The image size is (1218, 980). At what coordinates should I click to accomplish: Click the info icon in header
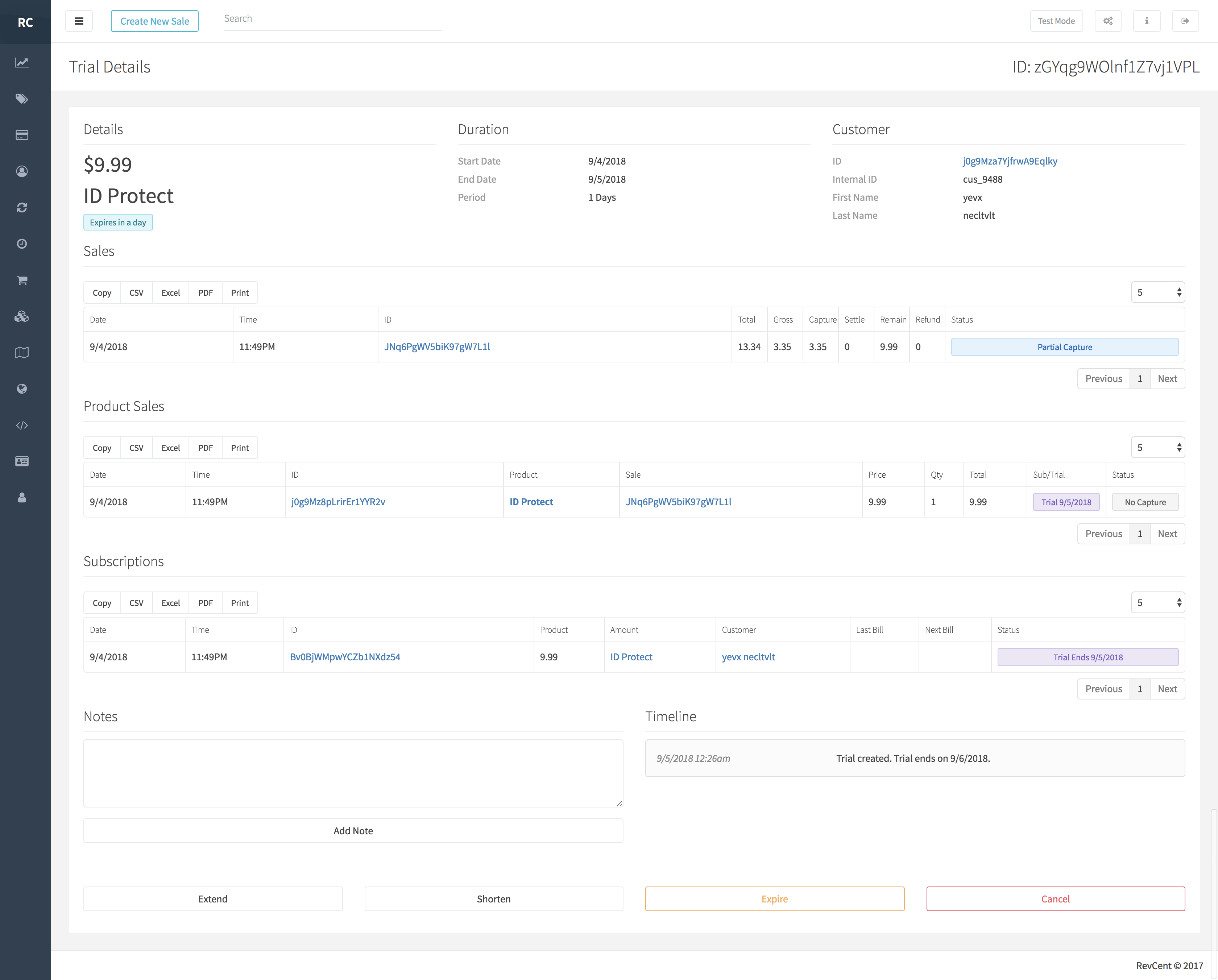pos(1146,21)
